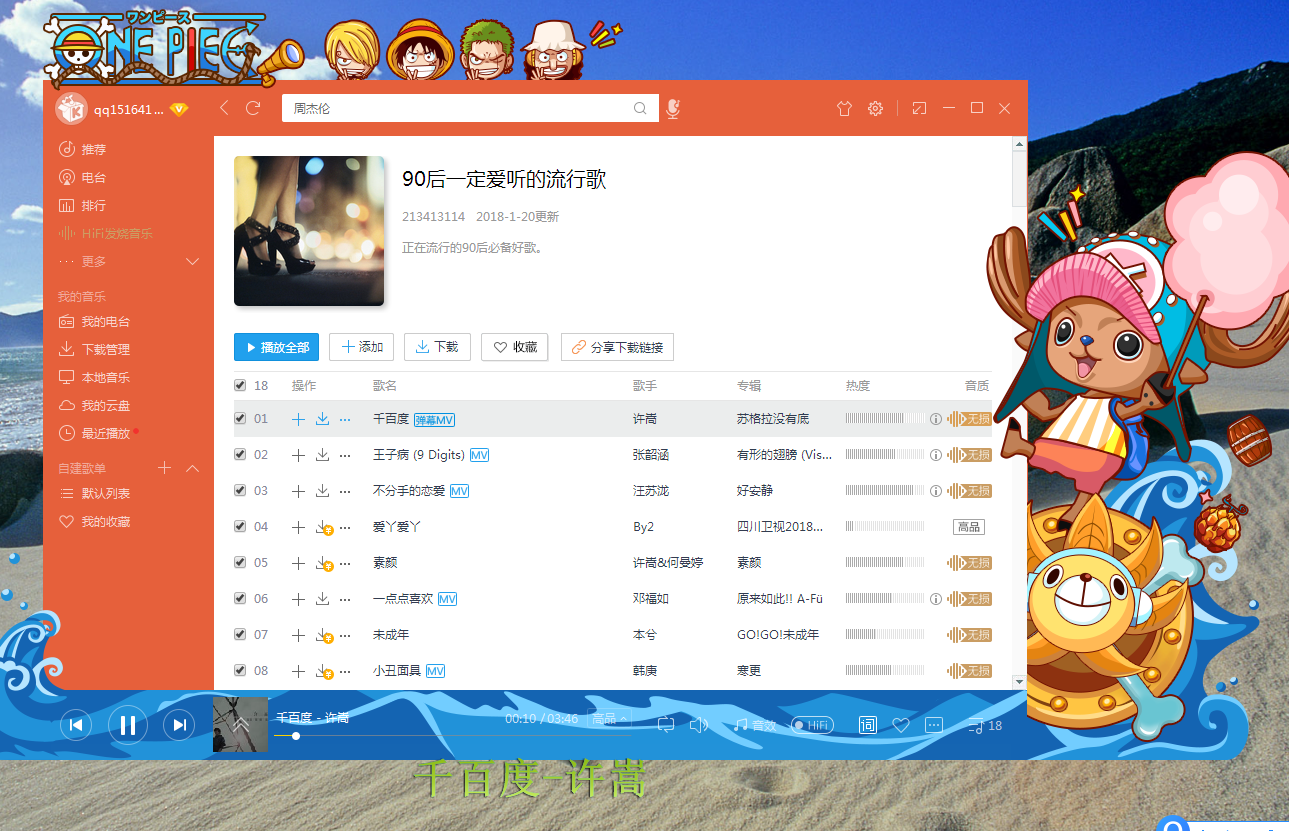Click 无损 quality badge of 素颜
Viewport: 1289px width, 831px height.
coord(970,563)
